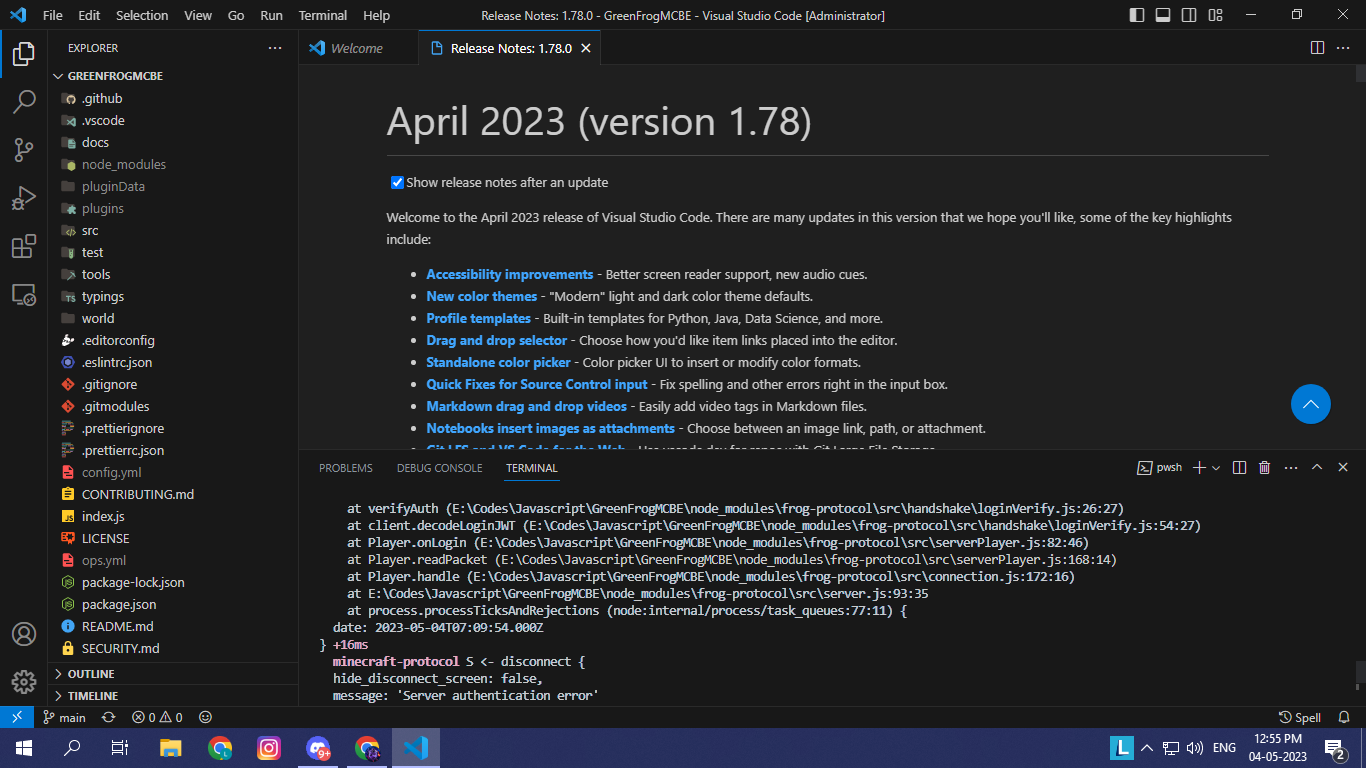Uncheck 'Show release notes after an update'
Image resolution: width=1366 pixels, height=768 pixels.
pyautogui.click(x=397, y=182)
